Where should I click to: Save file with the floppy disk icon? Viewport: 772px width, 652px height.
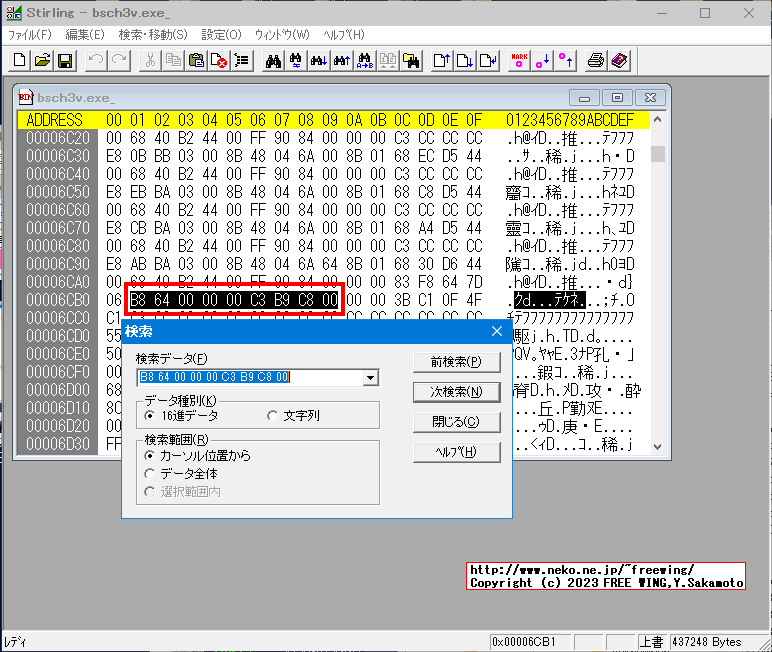65,61
